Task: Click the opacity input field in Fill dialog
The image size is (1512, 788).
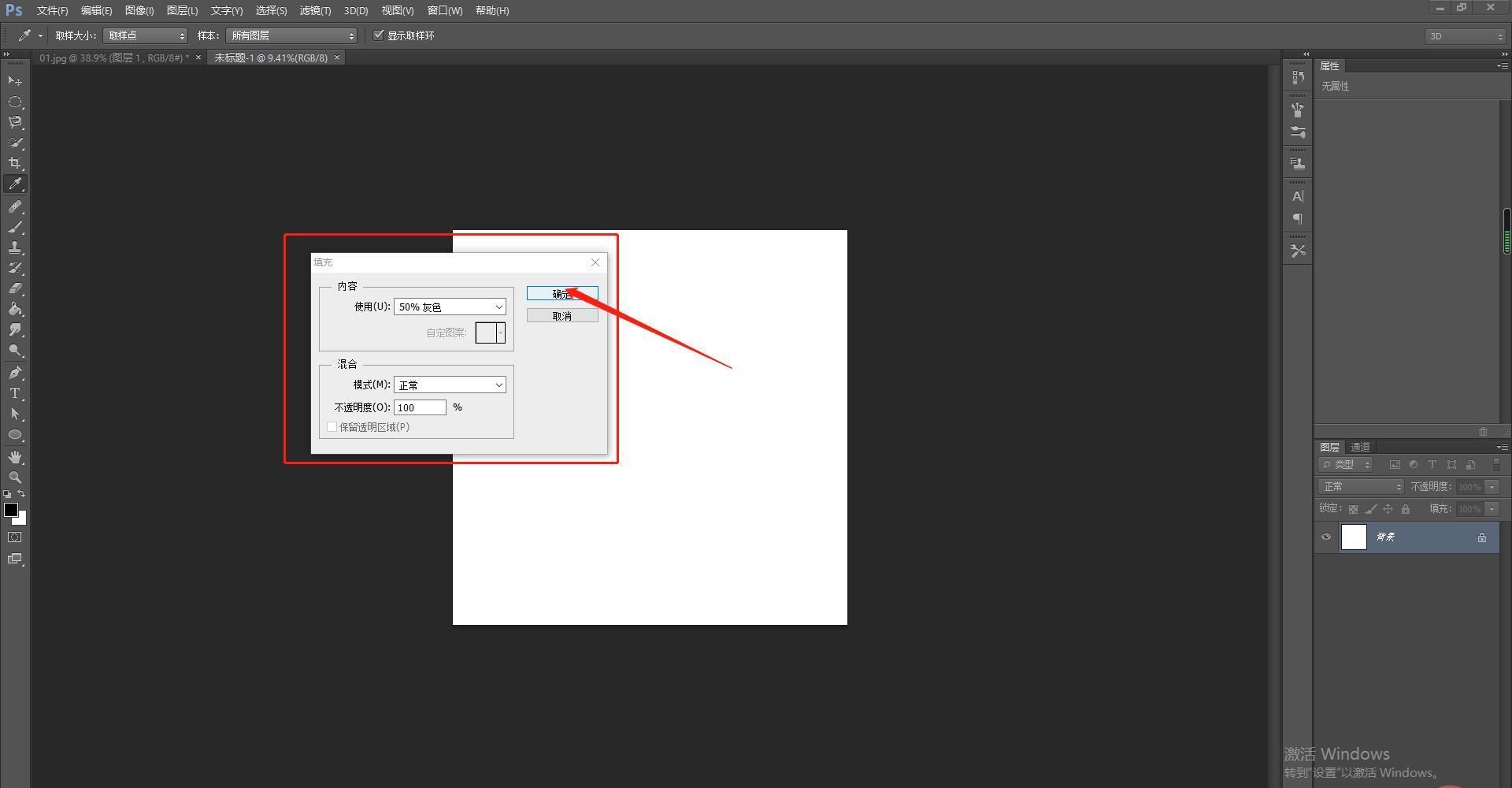Action: click(x=420, y=407)
